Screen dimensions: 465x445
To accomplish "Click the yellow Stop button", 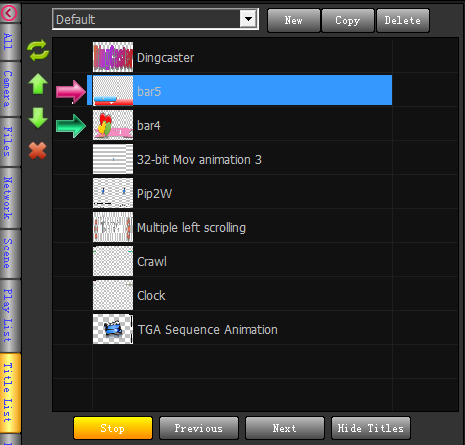I will (113, 428).
